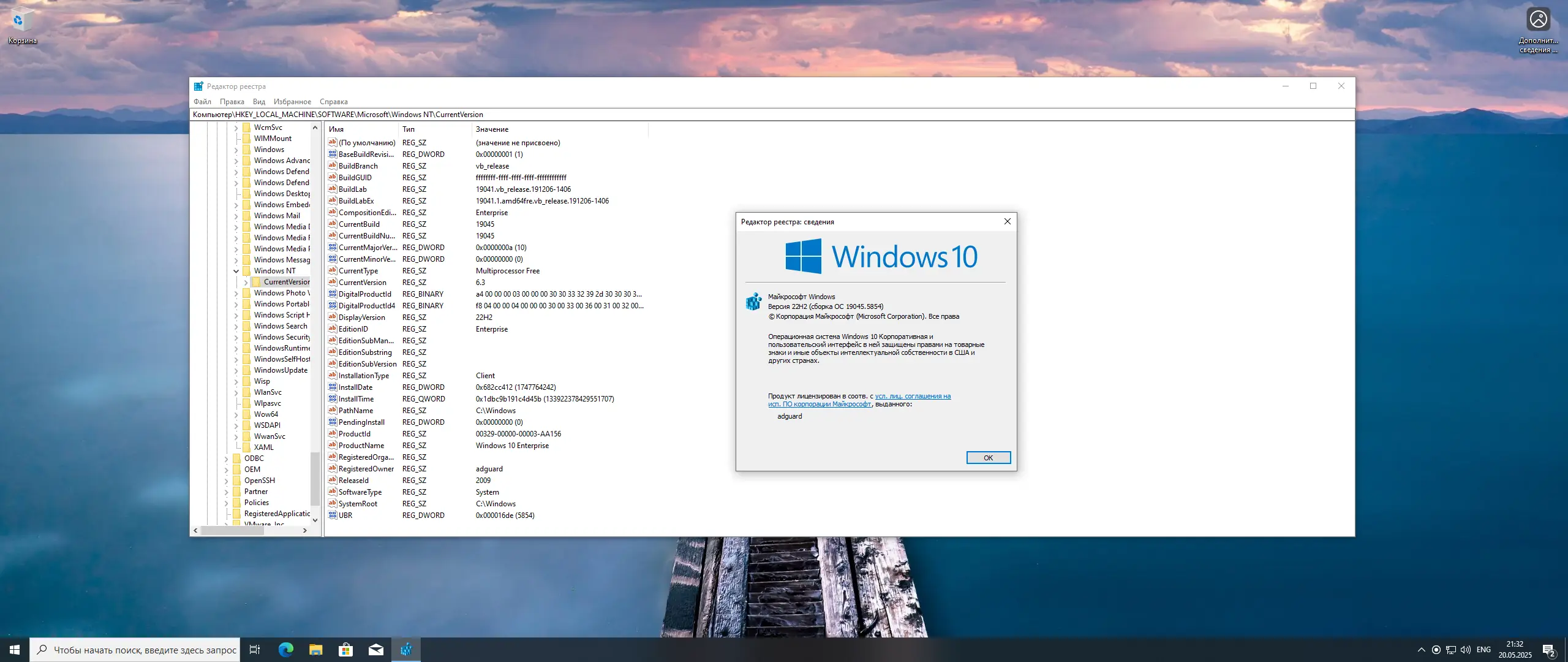Select the ProductName registry value
The width and height of the screenshot is (1568, 662).
point(361,446)
